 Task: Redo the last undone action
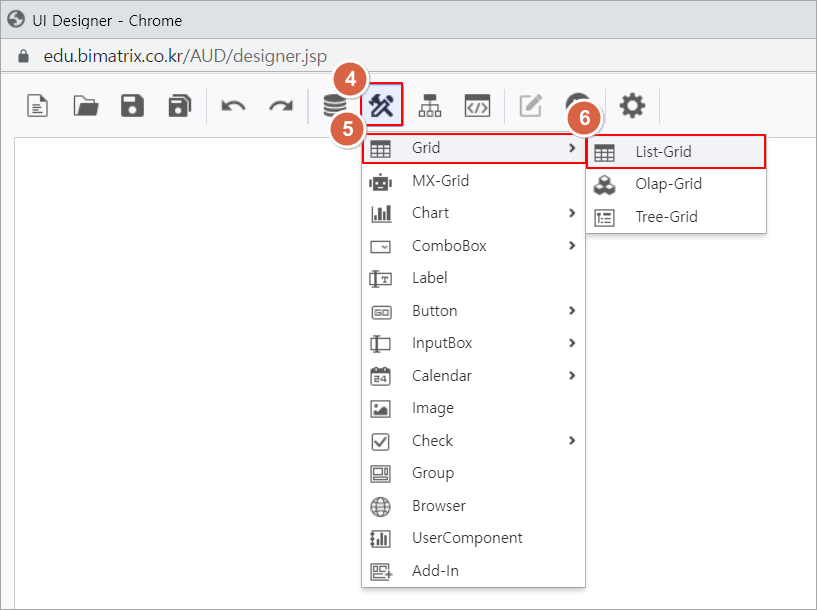pyautogui.click(x=281, y=105)
